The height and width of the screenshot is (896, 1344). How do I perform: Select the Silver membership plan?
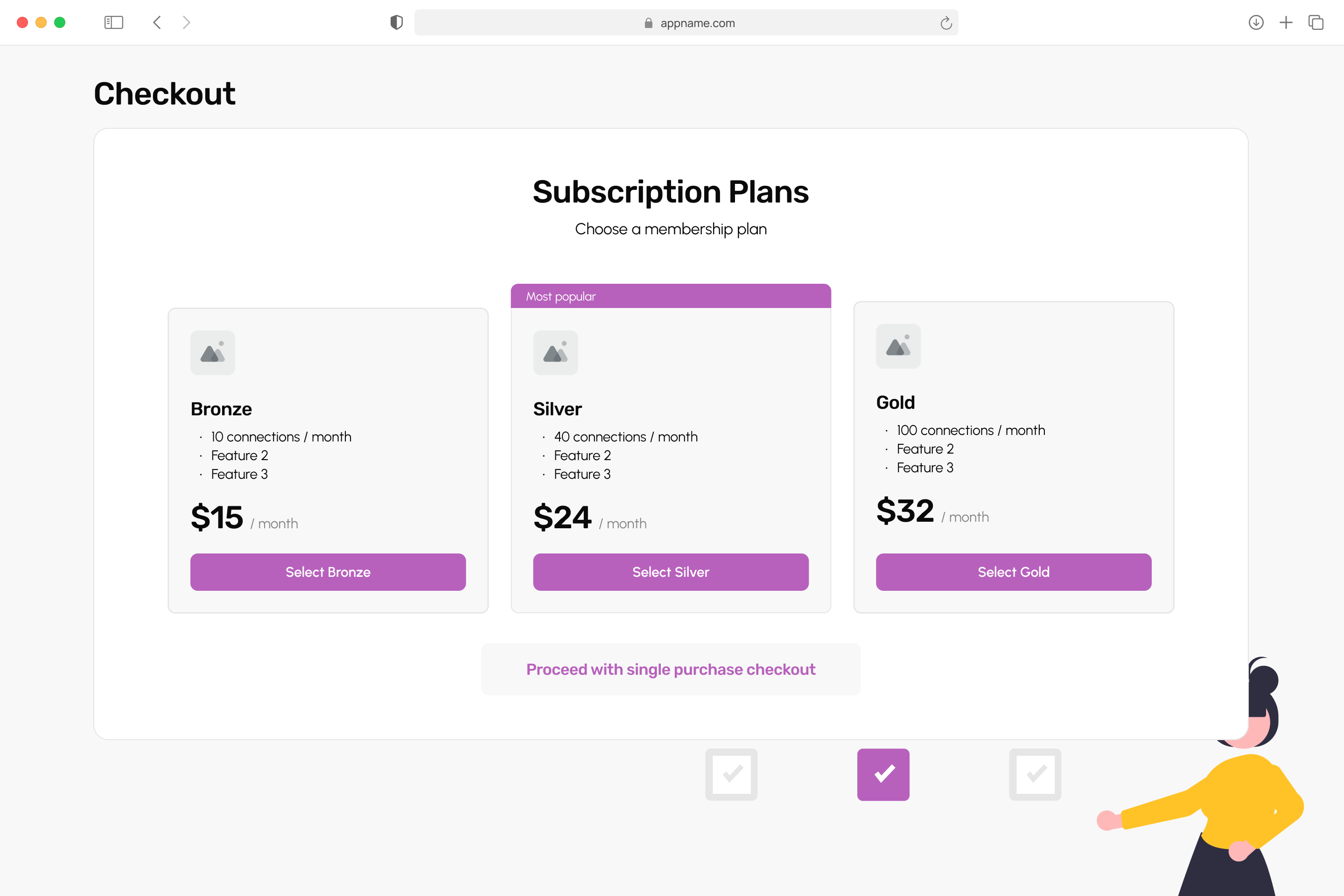coord(671,572)
